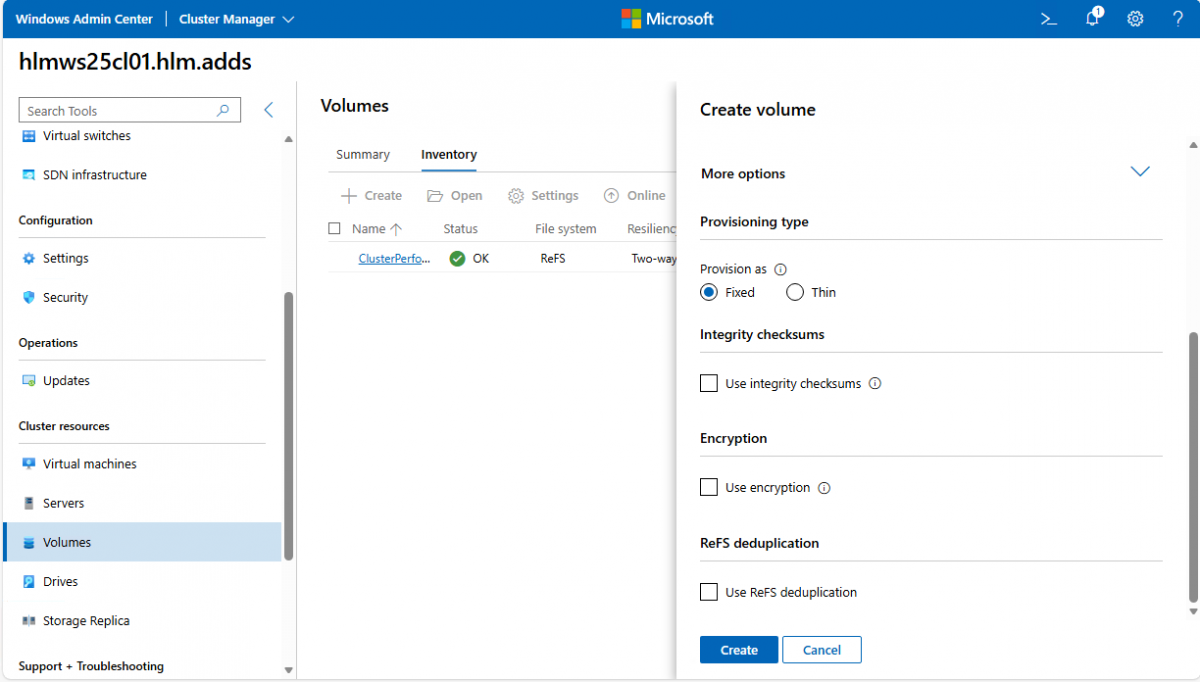Open the settings gear in header

pos(1135,19)
